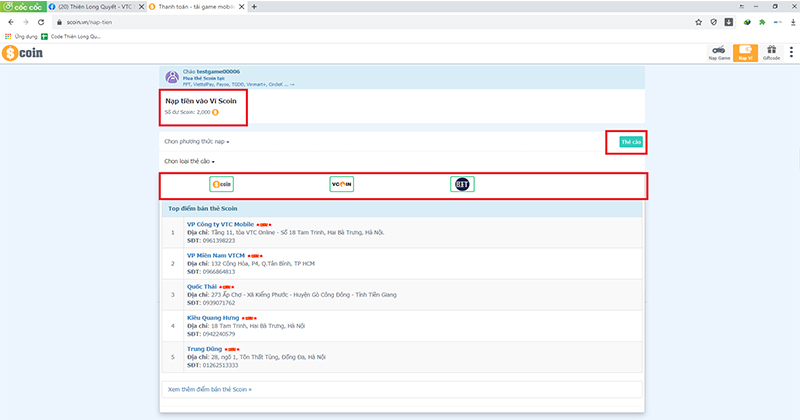Open the green puzzle extensions icon

762,22
